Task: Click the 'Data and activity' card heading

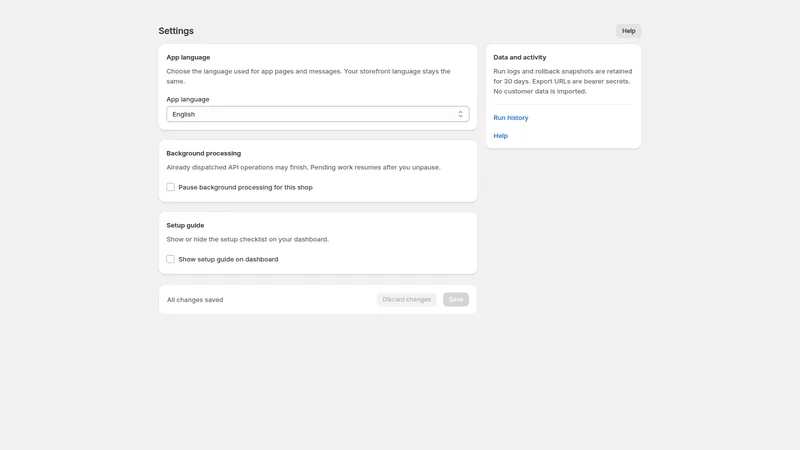Action: [519, 57]
